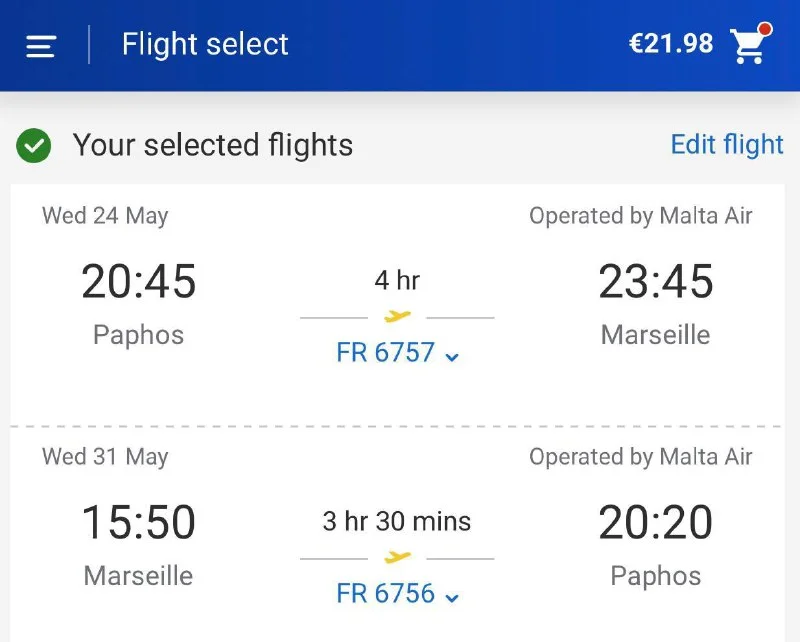Viewport: 800px width, 642px height.
Task: Click the Wed 24 May date label
Action: [105, 216]
